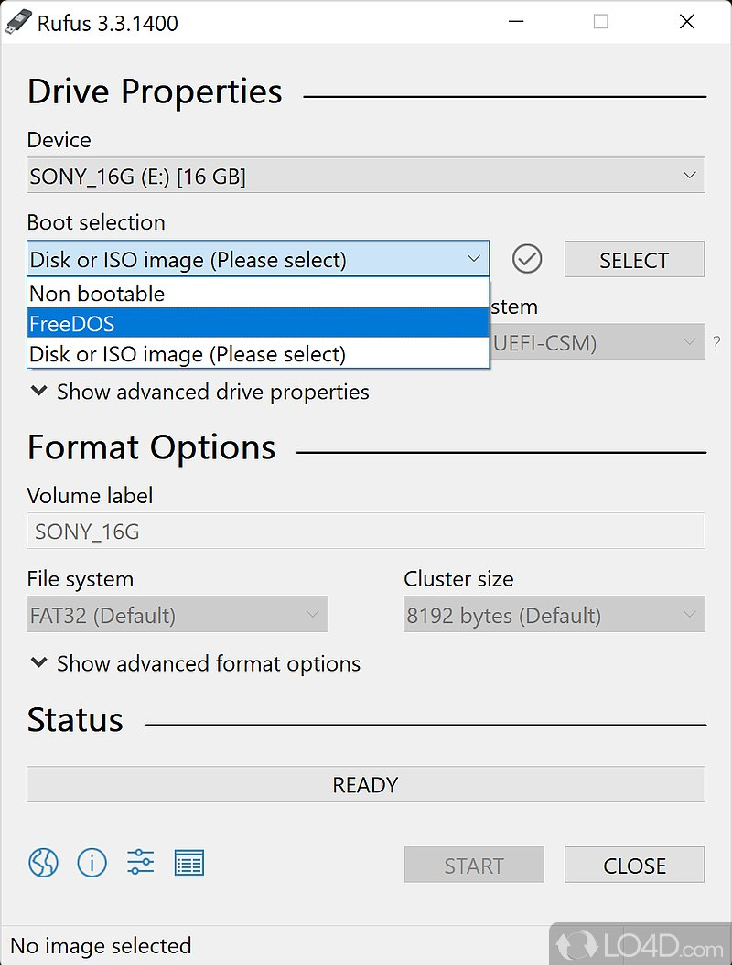Choose FreeDOS from the boot list
The width and height of the screenshot is (732, 965).
pos(258,323)
